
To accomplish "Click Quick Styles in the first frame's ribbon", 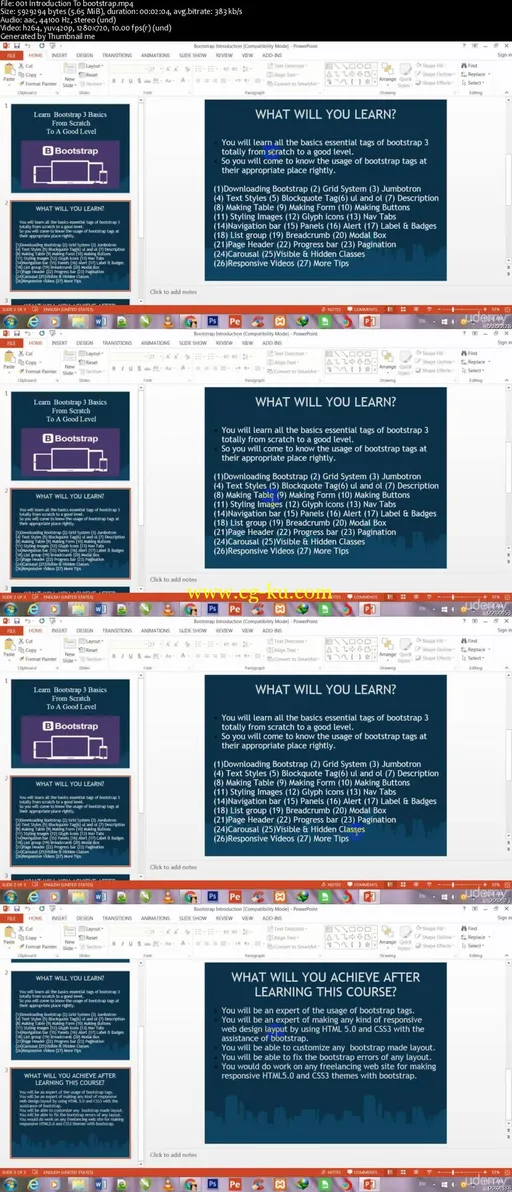I will pos(406,76).
